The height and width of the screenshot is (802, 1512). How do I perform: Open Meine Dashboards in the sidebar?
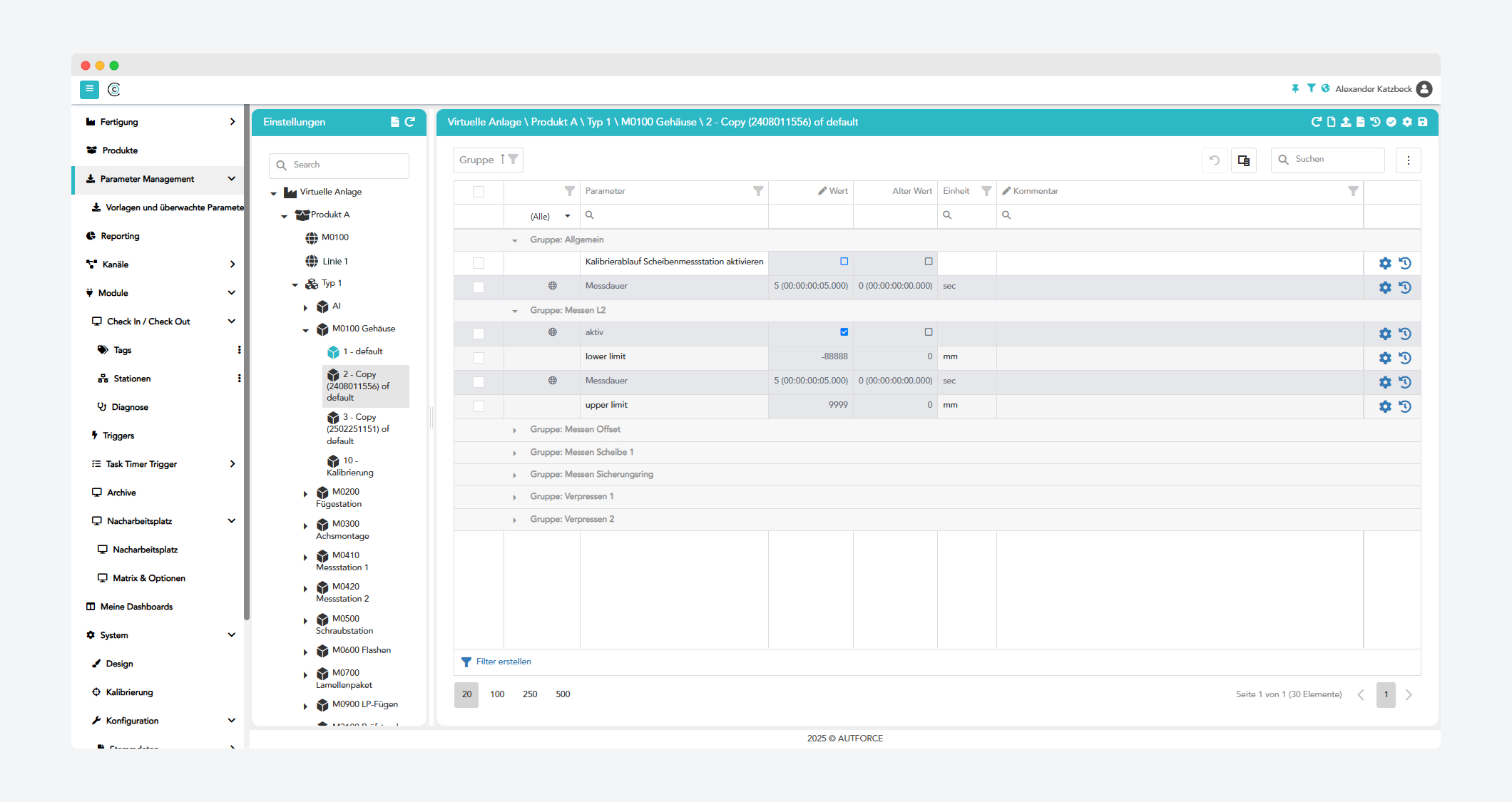coord(136,607)
